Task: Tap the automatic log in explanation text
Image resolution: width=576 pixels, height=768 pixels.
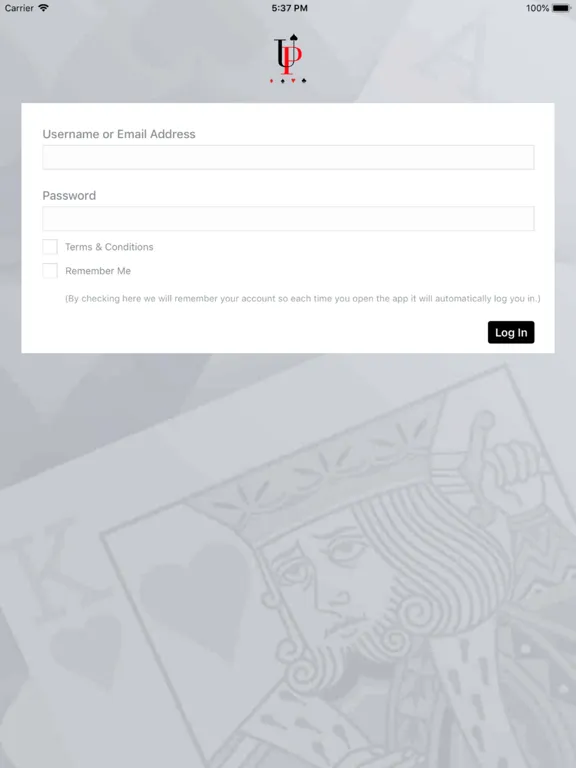Action: (303, 299)
